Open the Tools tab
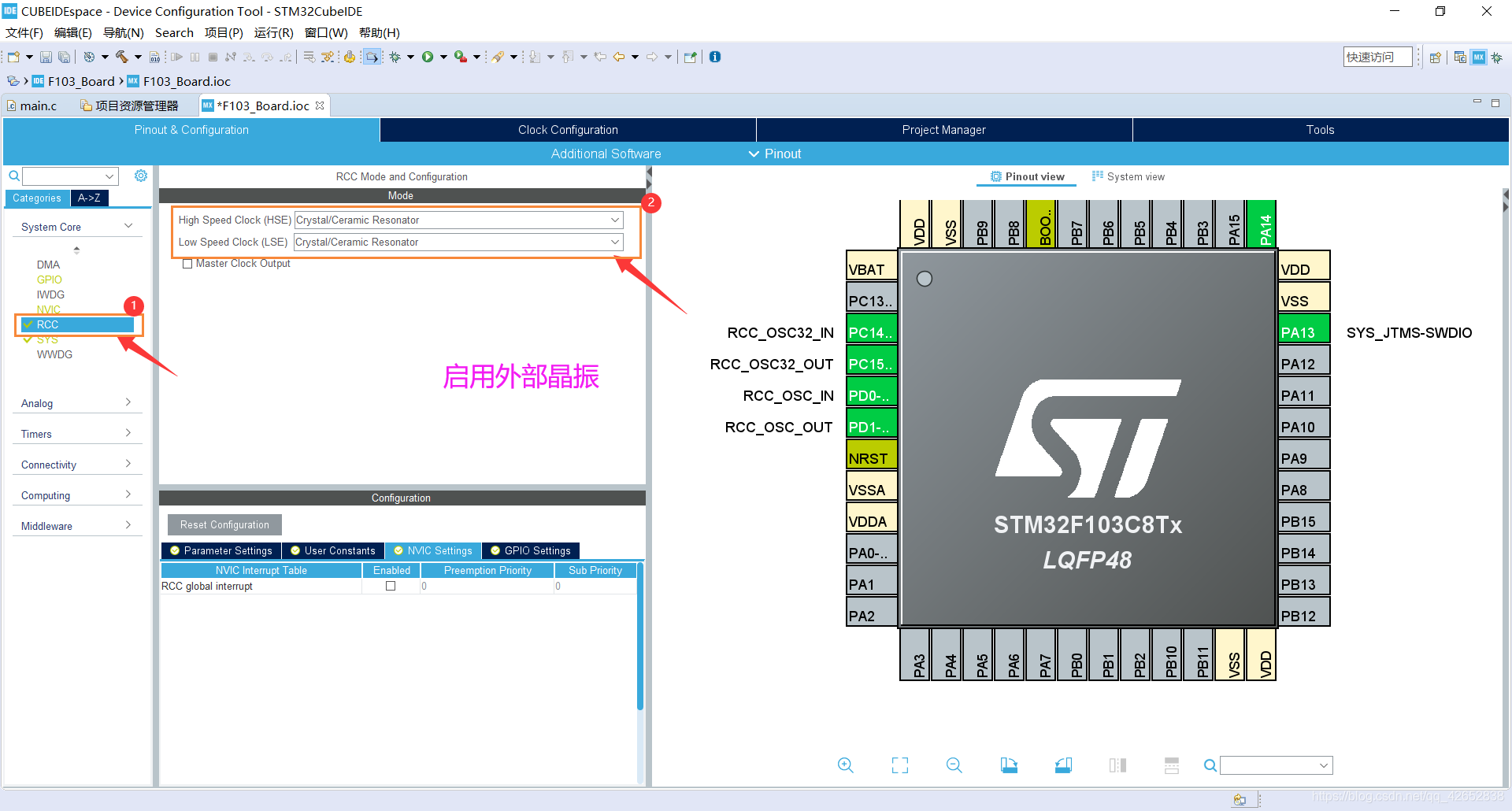 (x=1320, y=130)
